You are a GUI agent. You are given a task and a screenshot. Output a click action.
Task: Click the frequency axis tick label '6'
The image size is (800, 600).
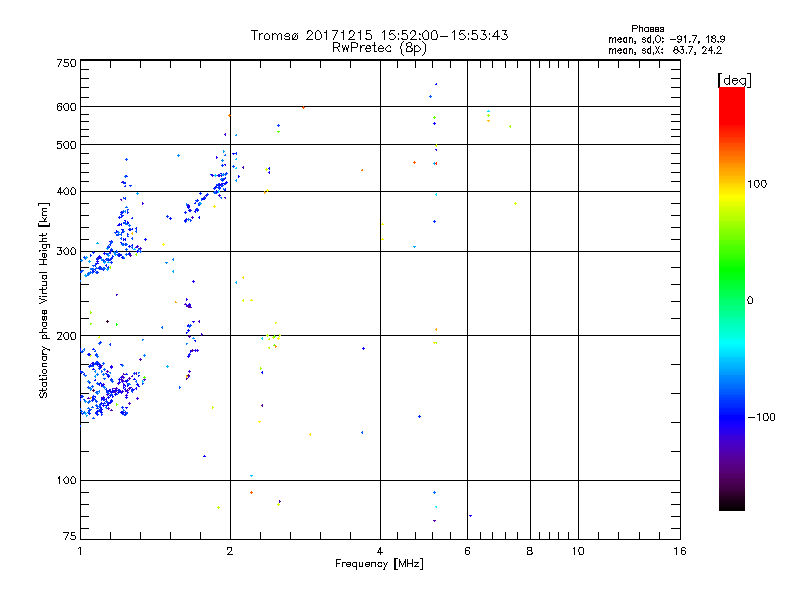[467, 551]
